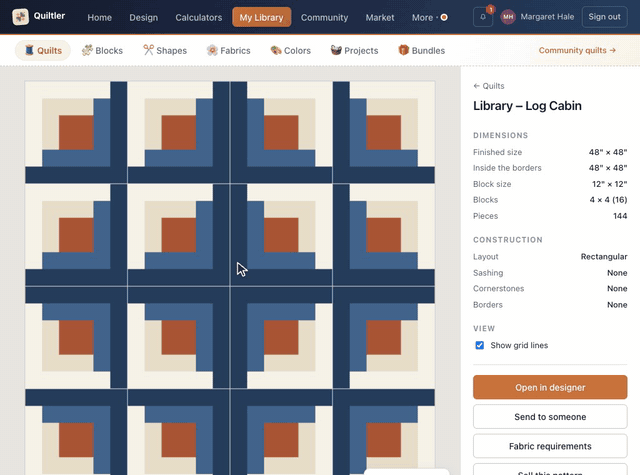
Task: Click the flower Fabrics icon
Action: point(212,50)
